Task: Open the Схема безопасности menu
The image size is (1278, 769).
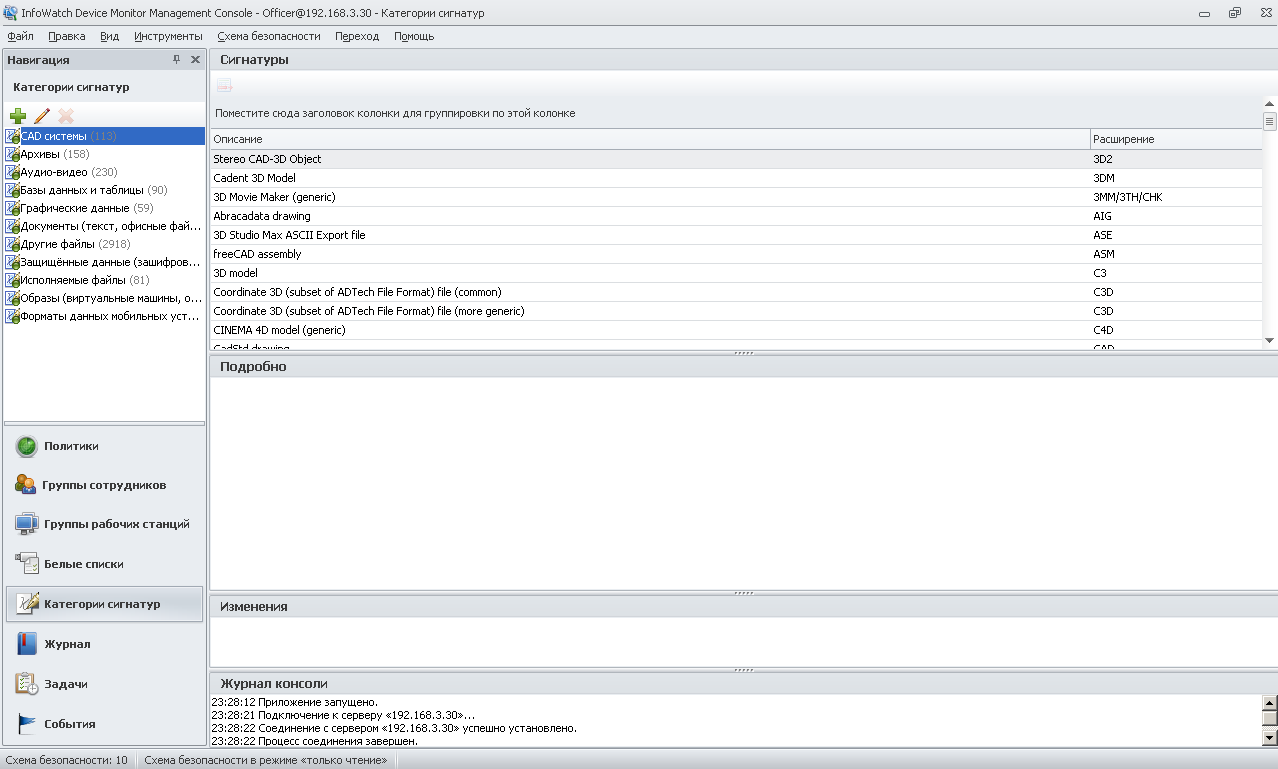Action: pyautogui.click(x=269, y=36)
